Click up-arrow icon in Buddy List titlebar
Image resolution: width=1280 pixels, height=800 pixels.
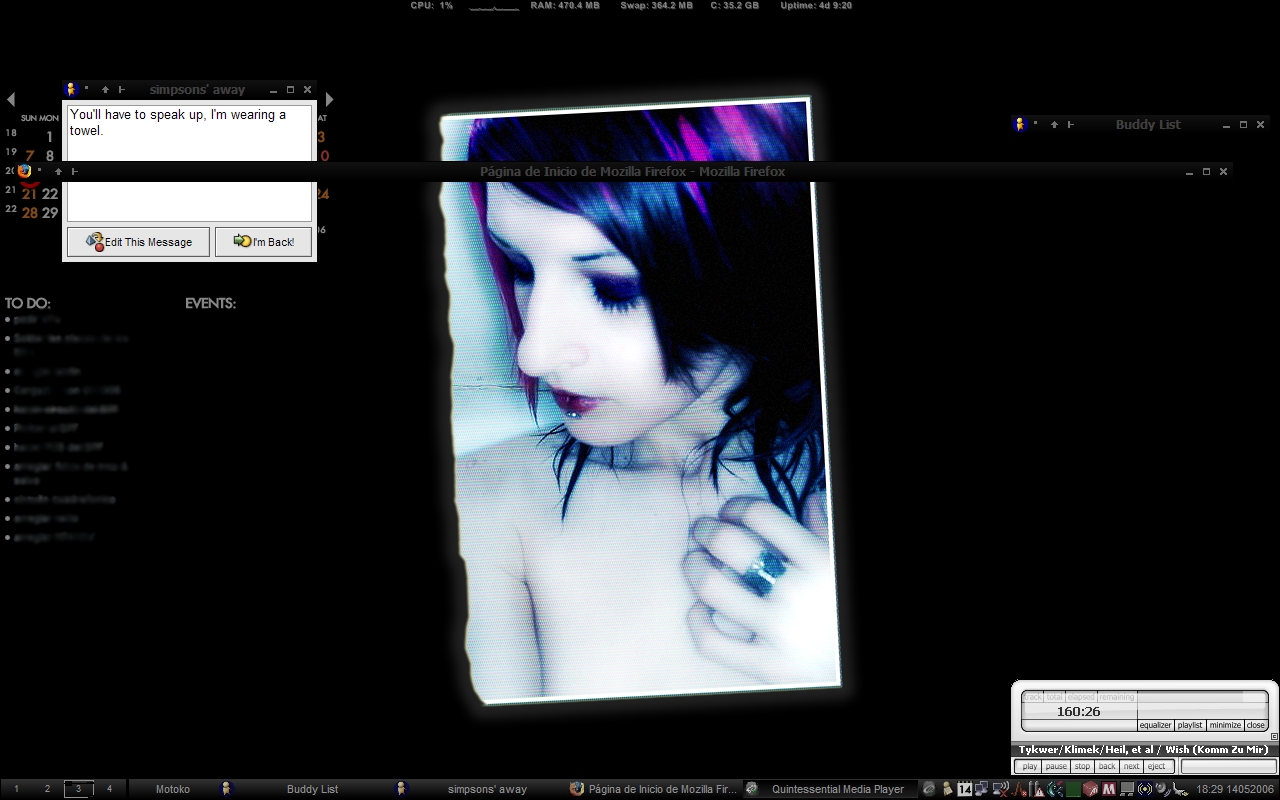[x=1054, y=125]
